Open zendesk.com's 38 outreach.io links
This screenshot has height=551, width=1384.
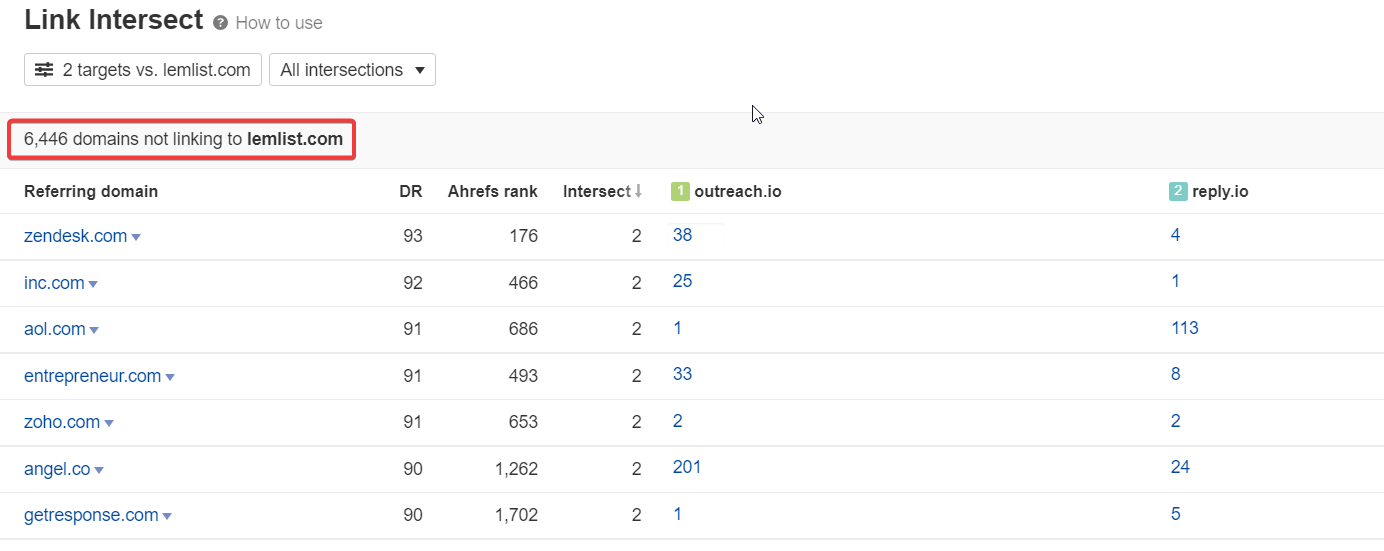coord(683,235)
